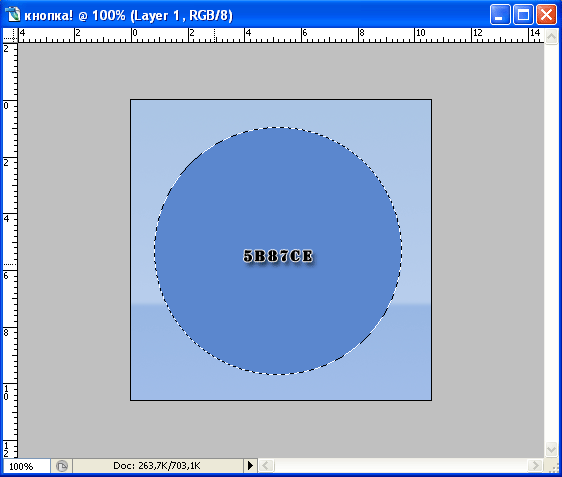Image resolution: width=562 pixels, height=477 pixels.
Task: Click the vertical scrollbar up arrow
Action: click(551, 36)
